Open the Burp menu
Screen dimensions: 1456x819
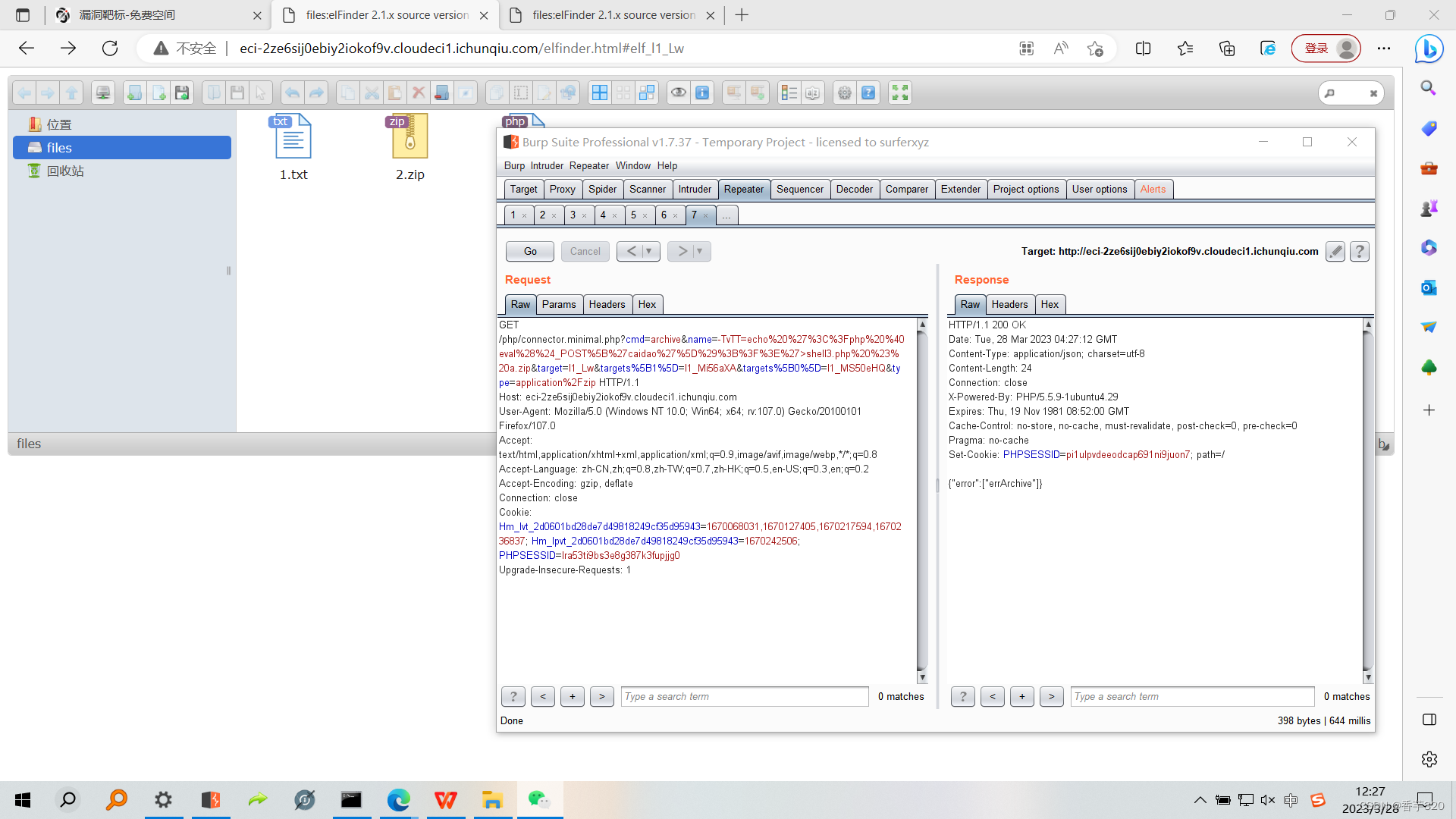[x=514, y=166]
